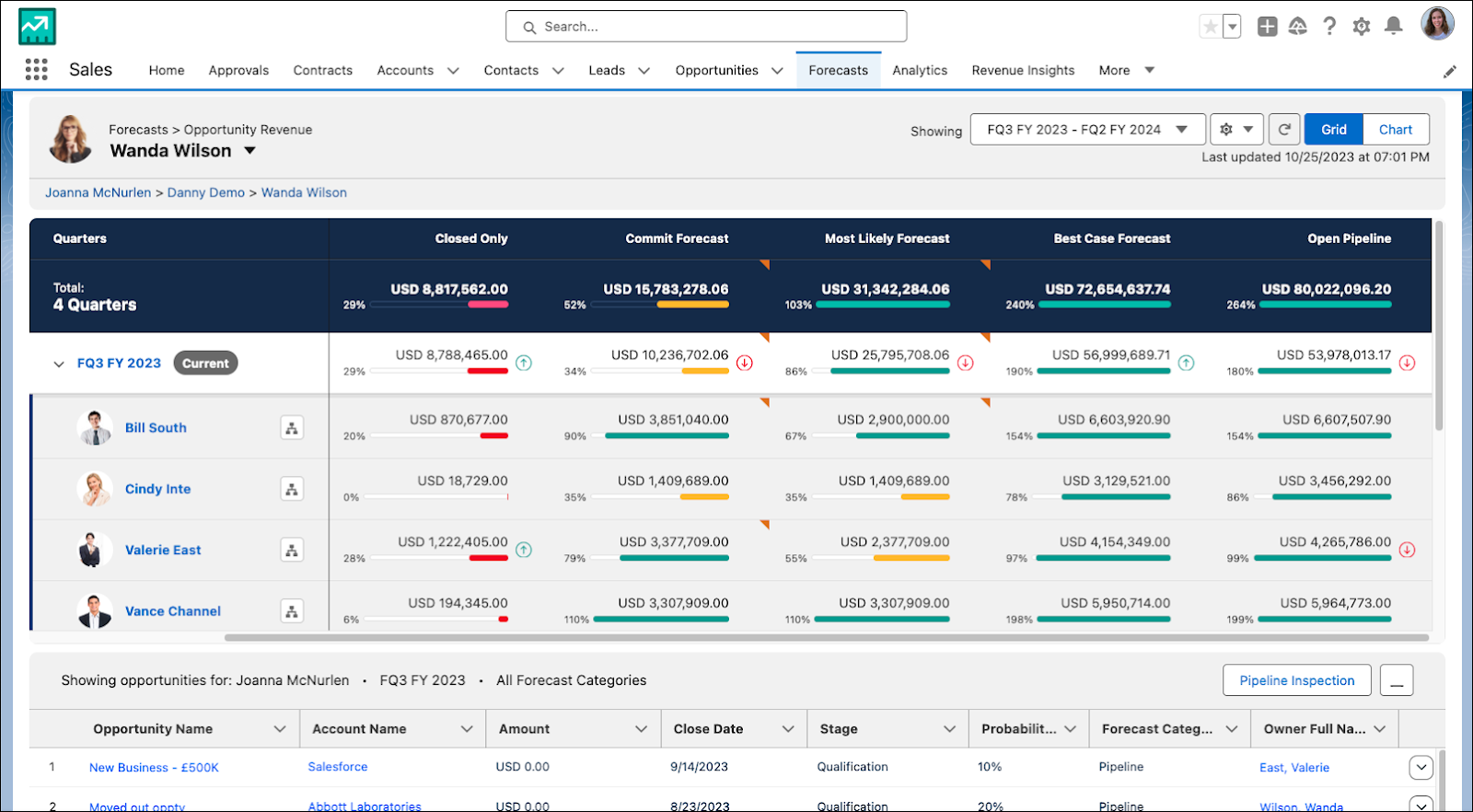Screen dimensions: 1473x812
Task: Open the Wanda Wilson user dropdown arrow
Action: click(x=249, y=151)
